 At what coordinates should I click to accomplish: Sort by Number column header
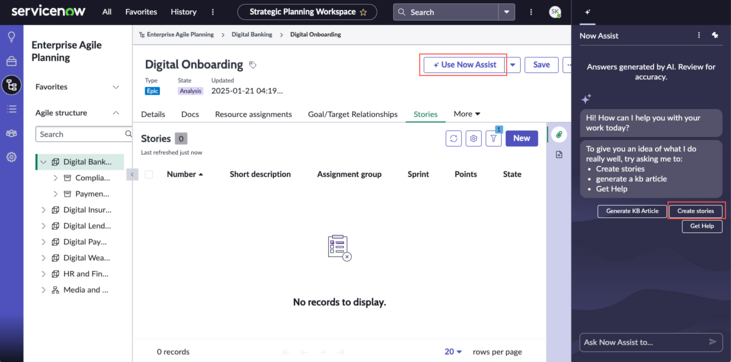click(185, 174)
